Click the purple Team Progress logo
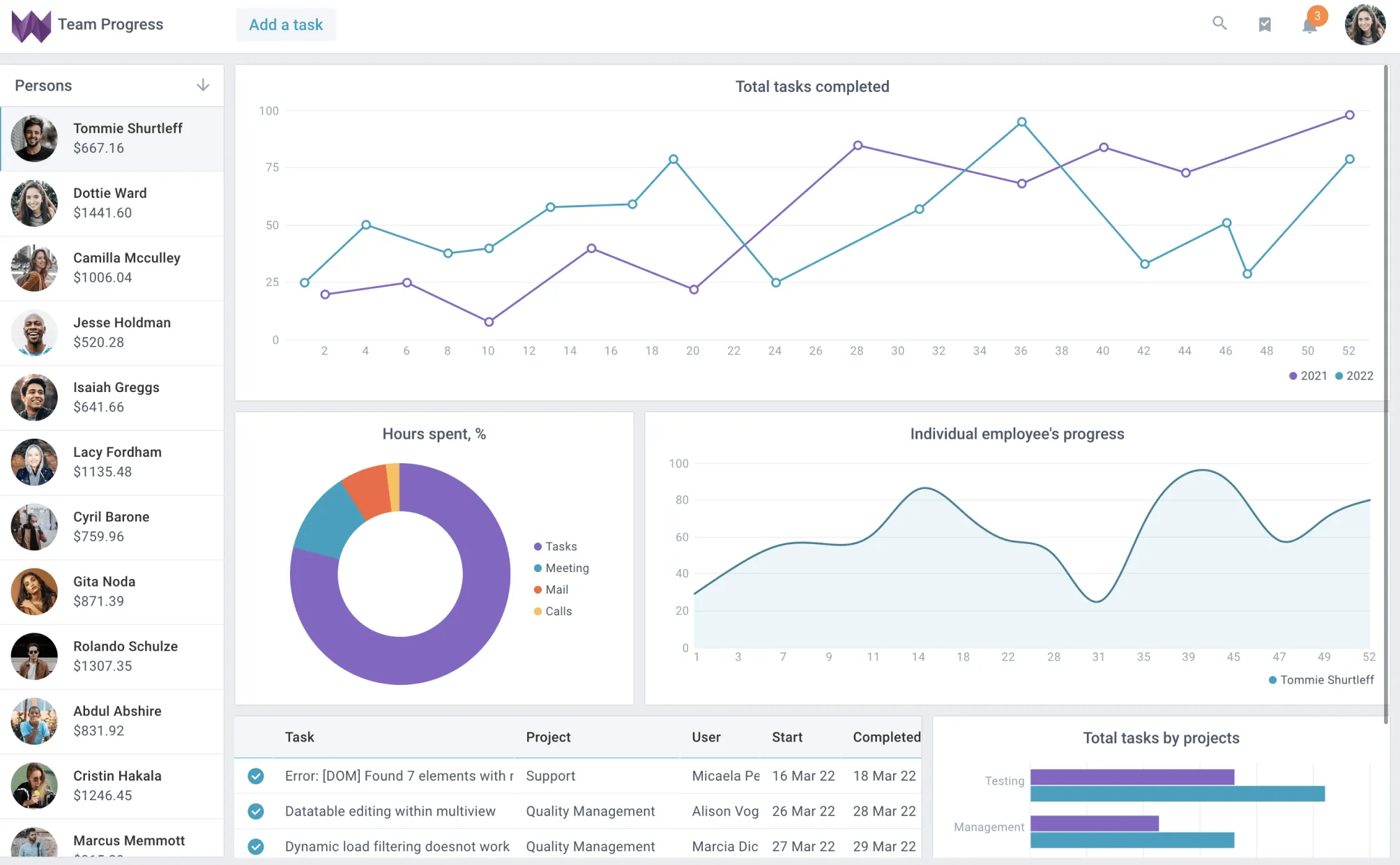Screen dimensions: 1400x865 pos(31,25)
